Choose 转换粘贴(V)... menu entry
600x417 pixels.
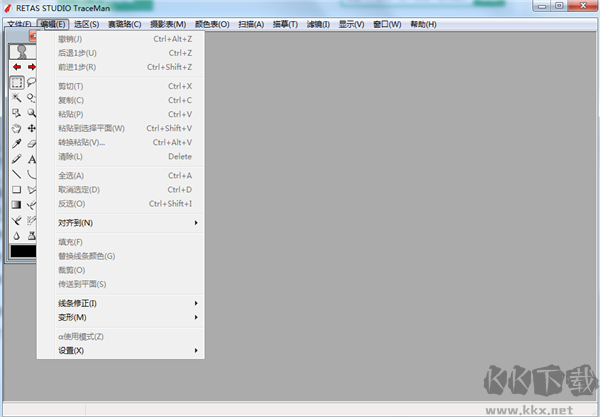[x=121, y=142]
